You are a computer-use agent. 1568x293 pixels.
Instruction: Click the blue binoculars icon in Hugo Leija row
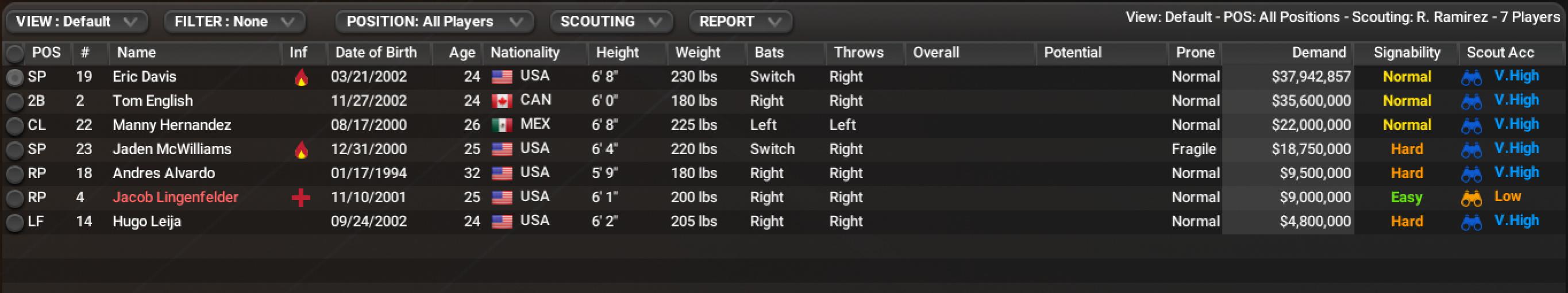point(1471,222)
